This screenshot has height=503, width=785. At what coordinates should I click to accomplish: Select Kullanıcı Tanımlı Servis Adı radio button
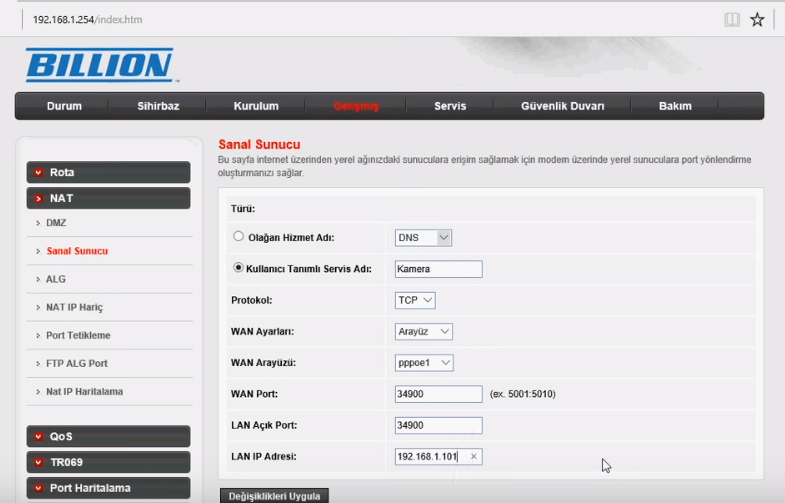(238, 268)
